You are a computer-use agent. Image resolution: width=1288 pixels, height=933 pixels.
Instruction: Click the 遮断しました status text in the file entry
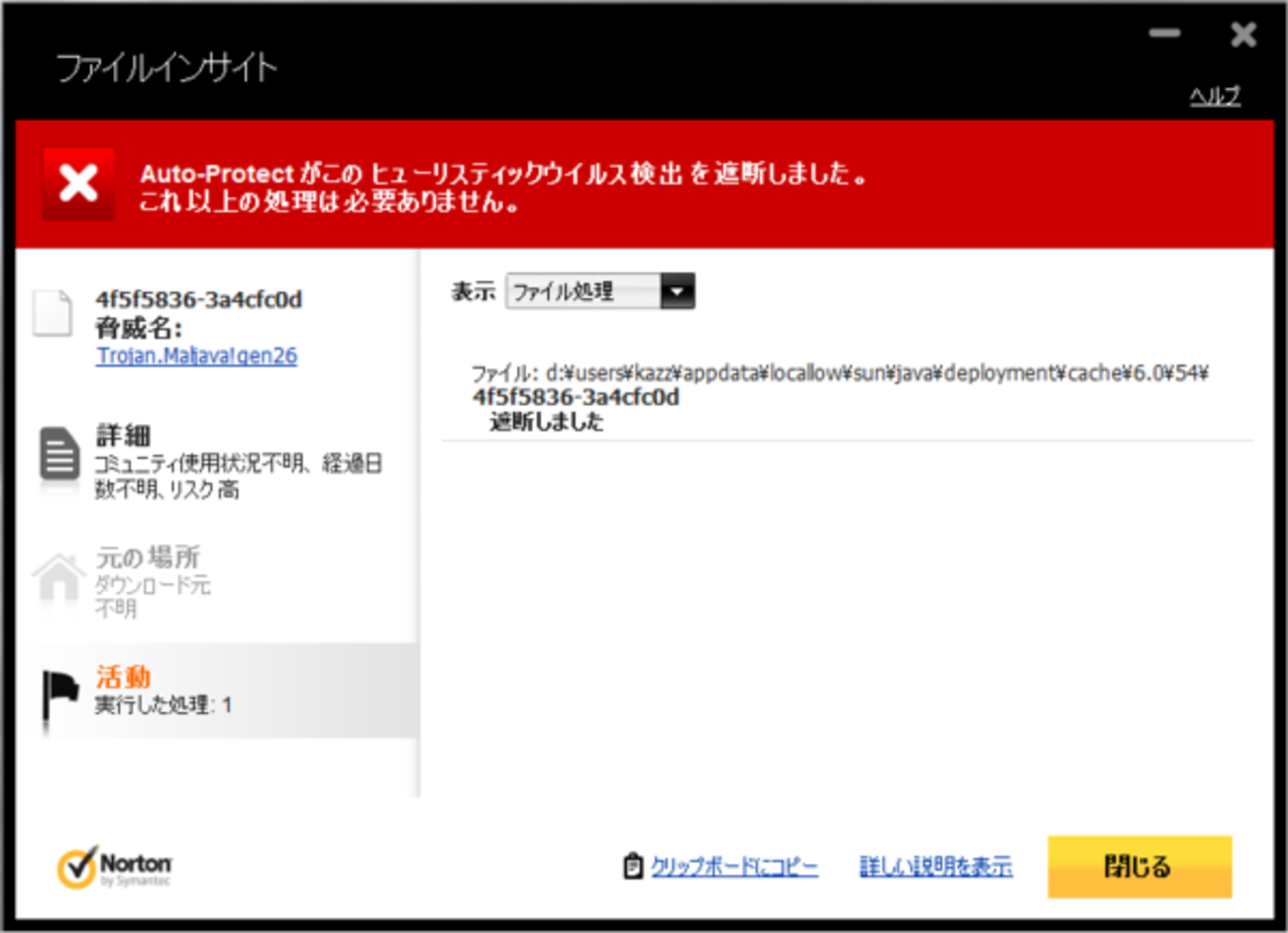click(x=547, y=421)
